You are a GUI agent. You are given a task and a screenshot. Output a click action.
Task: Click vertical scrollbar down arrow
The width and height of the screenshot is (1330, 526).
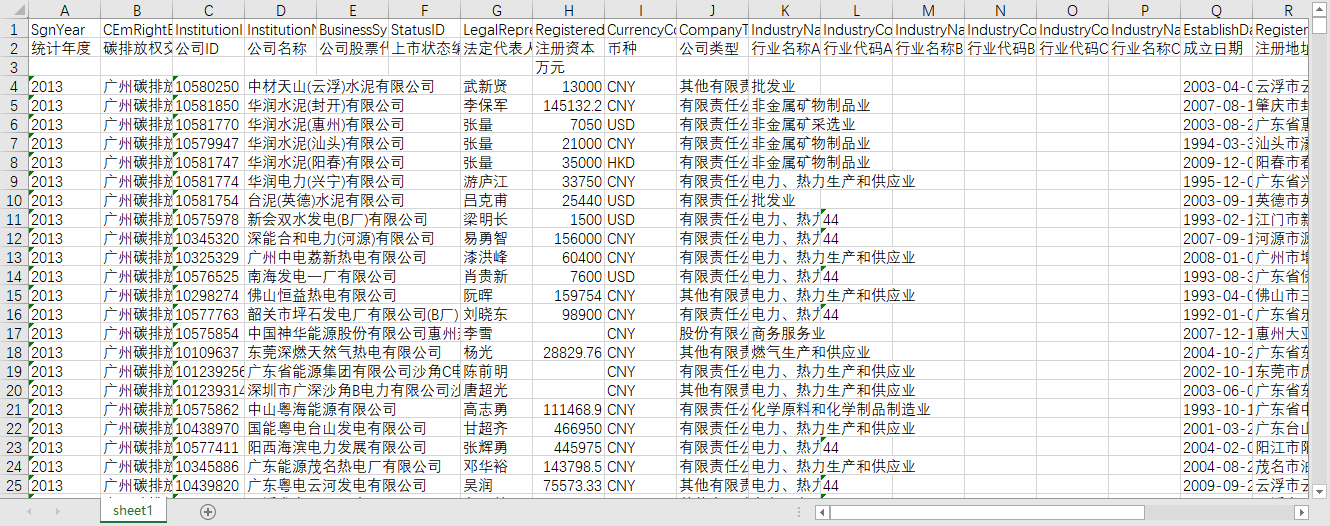coord(1321,490)
